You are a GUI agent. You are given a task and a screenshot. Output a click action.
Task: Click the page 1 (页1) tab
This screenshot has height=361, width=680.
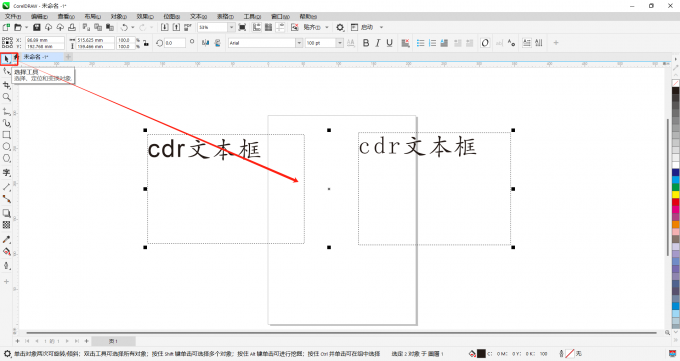pyautogui.click(x=114, y=341)
